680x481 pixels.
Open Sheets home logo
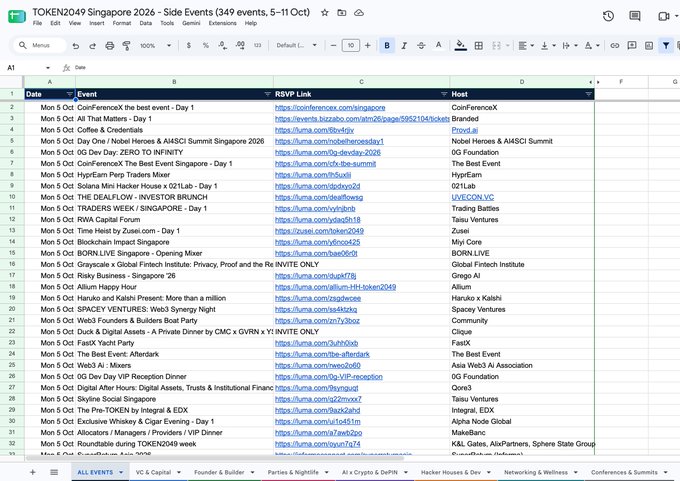pyautogui.click(x=17, y=16)
